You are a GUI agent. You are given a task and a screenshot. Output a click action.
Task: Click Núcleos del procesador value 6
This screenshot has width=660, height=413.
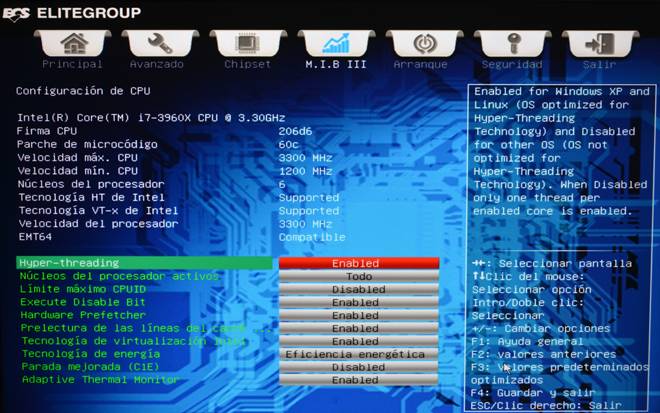click(282, 184)
